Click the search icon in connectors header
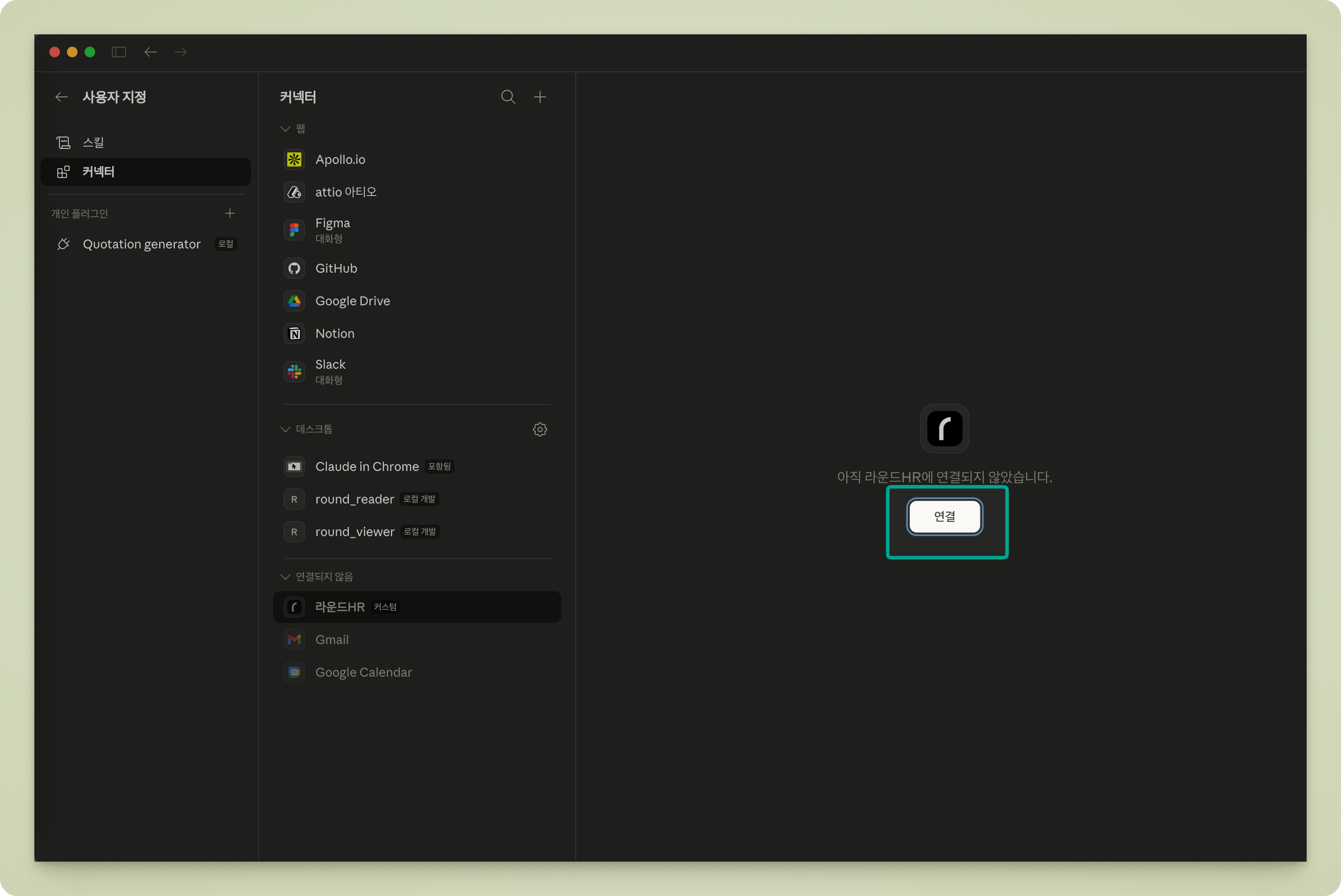 click(508, 97)
